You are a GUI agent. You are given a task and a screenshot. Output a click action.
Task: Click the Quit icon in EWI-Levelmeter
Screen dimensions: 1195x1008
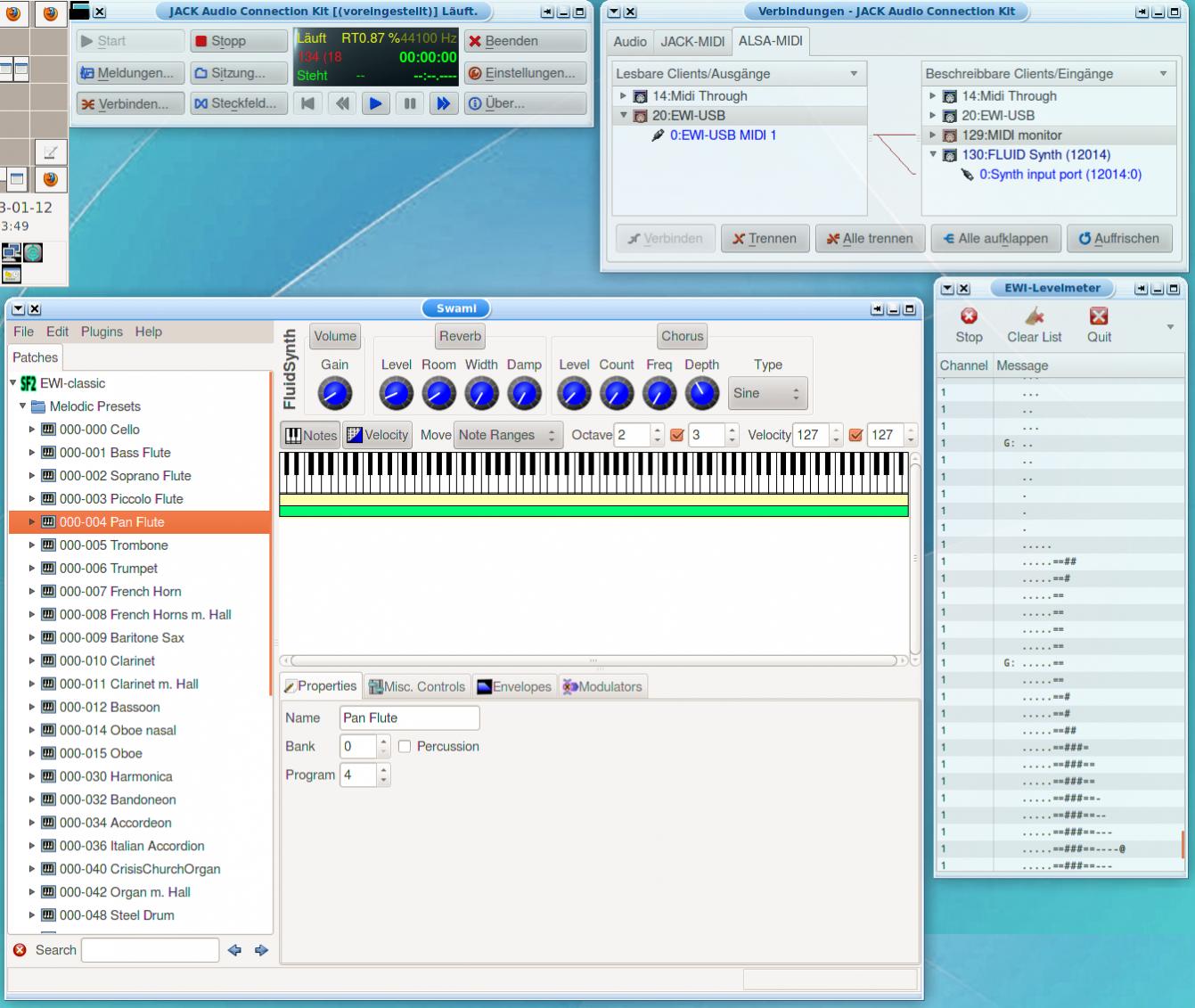1099,316
